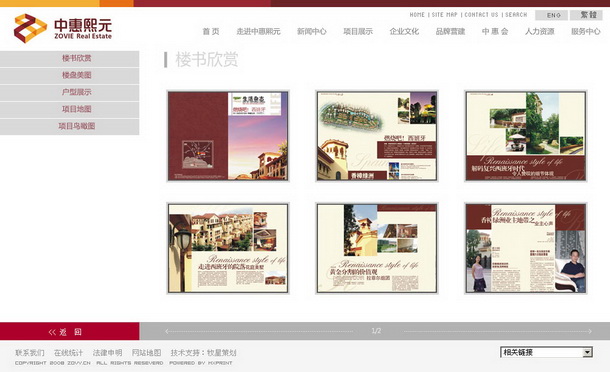Open the 服务中心 menu item
The image size is (610, 372).
[x=585, y=32]
